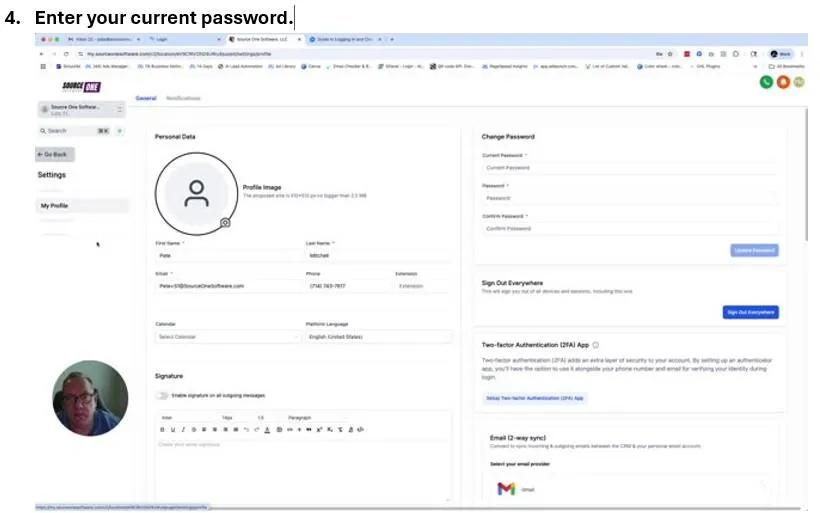Click the text color icon in signature toolbar
Image resolution: width=820 pixels, height=513 pixels.
point(267,429)
